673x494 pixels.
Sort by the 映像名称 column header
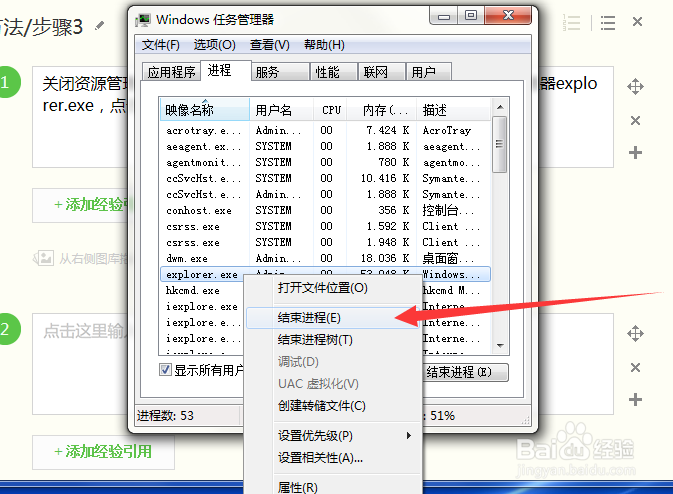tap(205, 110)
